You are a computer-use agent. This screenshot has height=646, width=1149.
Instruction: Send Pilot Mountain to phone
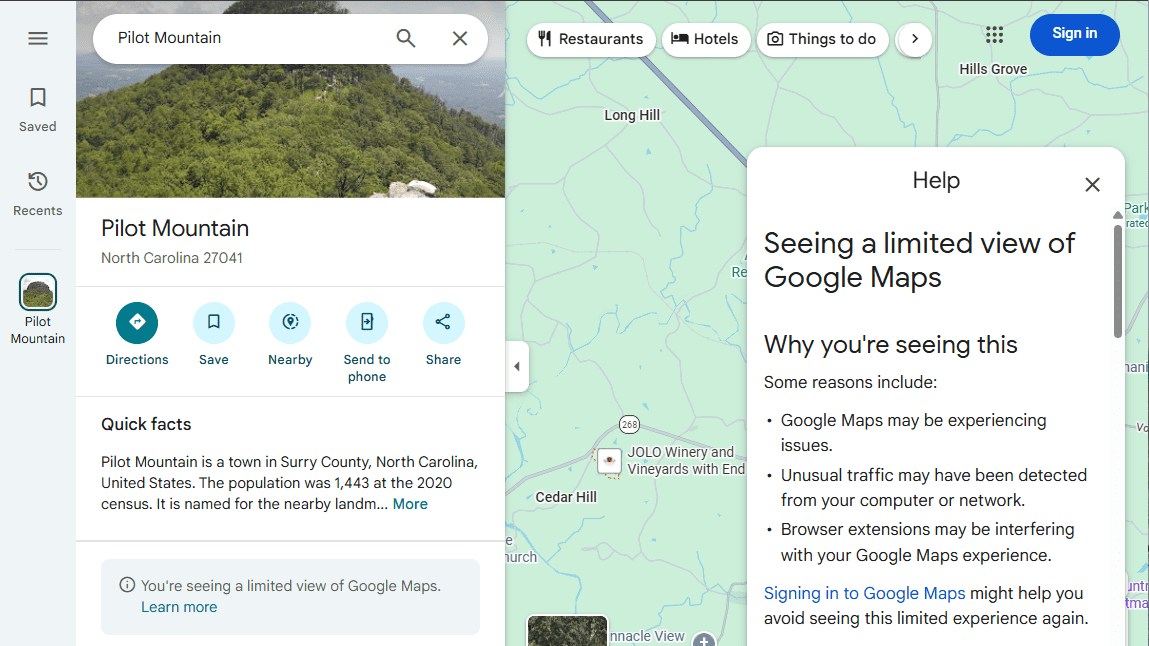click(367, 323)
